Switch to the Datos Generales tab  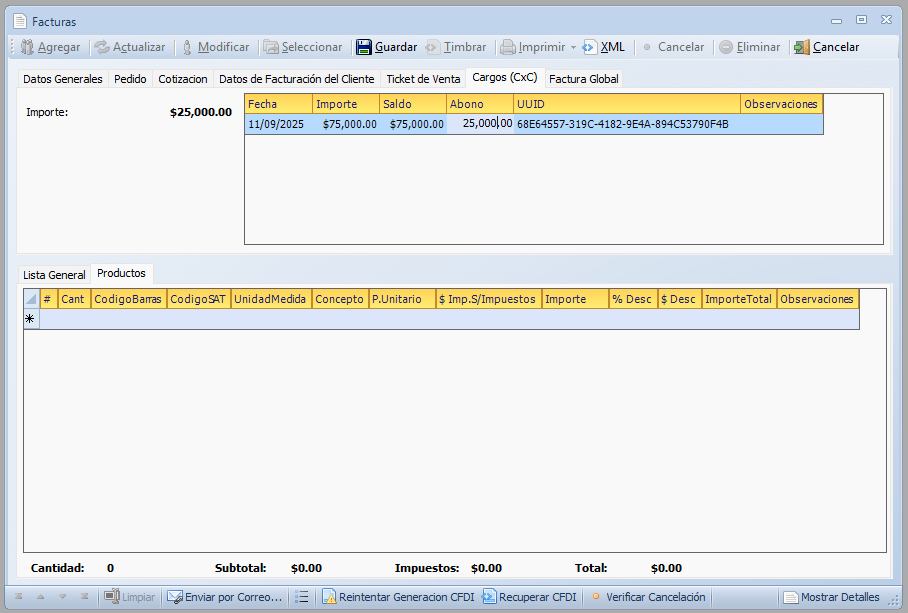click(x=62, y=79)
